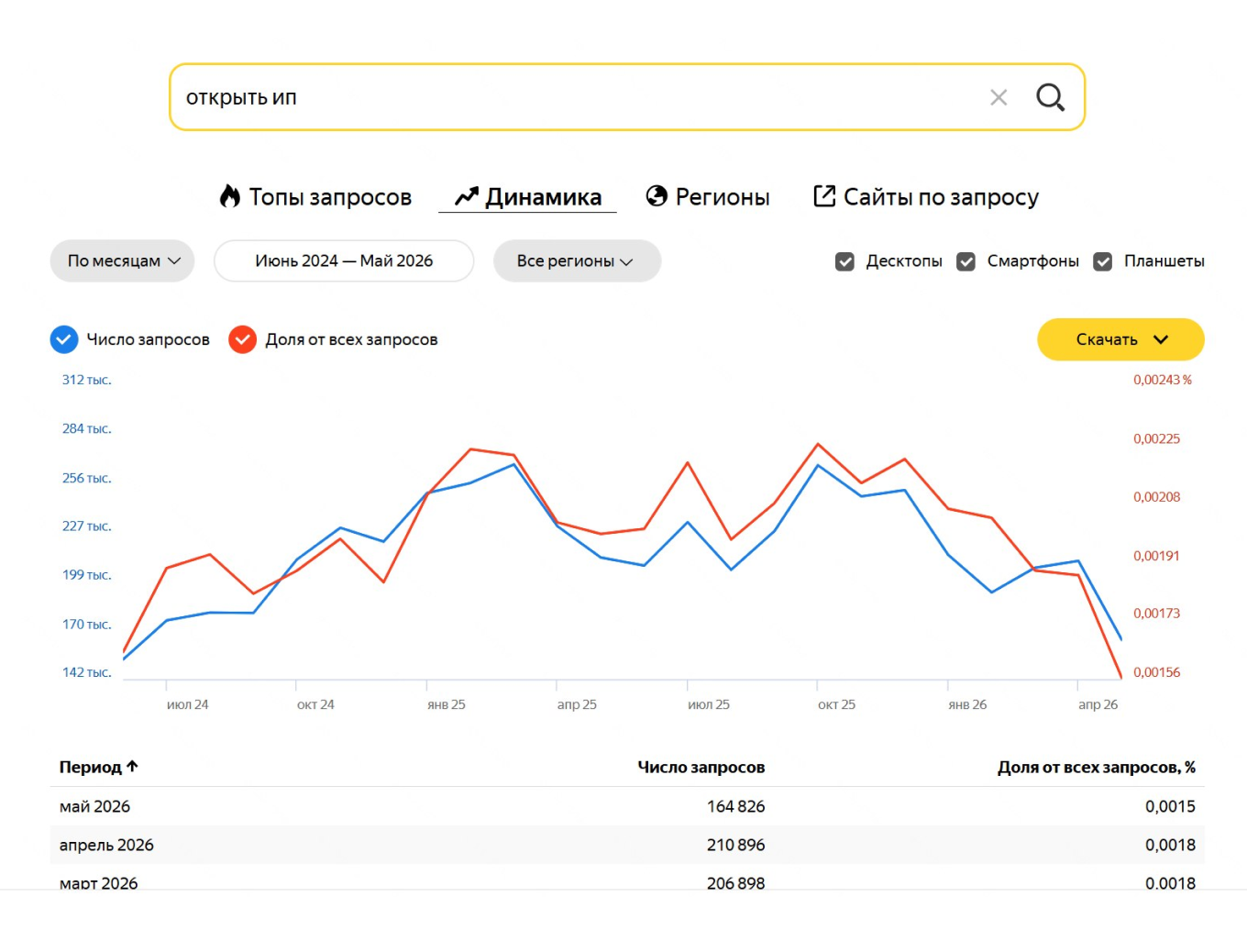Viewport: 1247px width, 952px height.
Task: Clear the search field with the X icon
Action: point(999,97)
